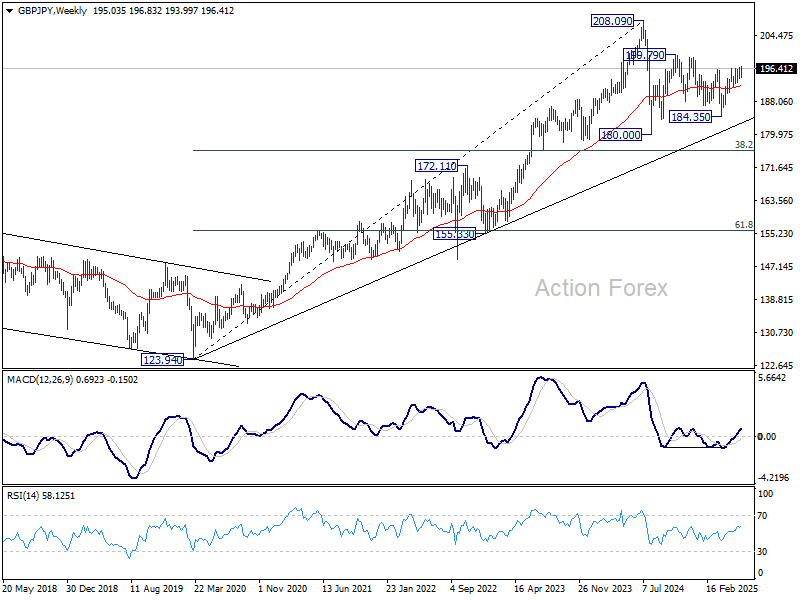This screenshot has height=600, width=800.
Task: Click the 130.730 price axis value
Action: point(776,333)
